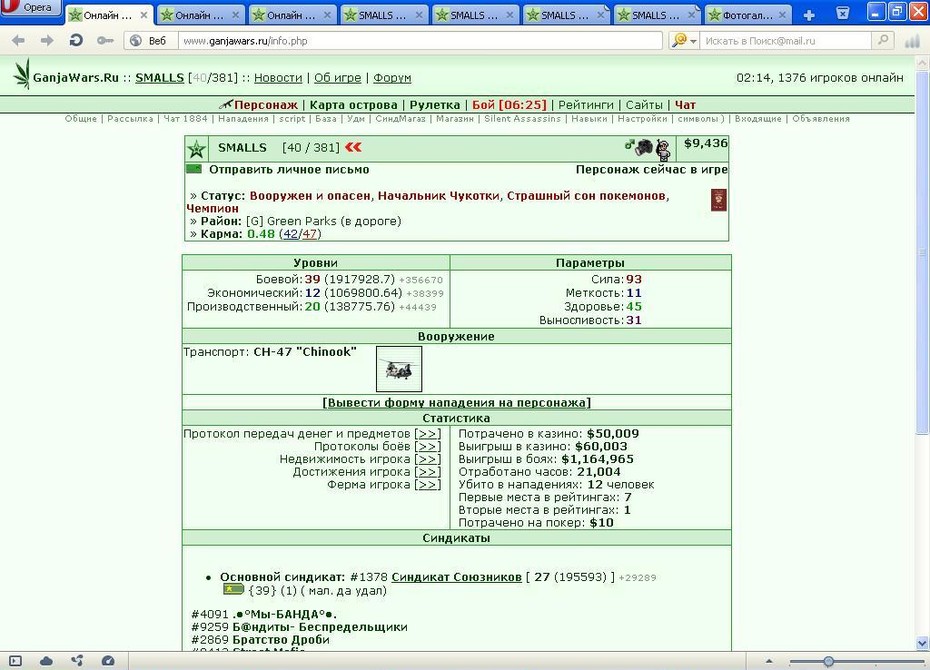The image size is (930, 670).
Task: Click Вывести форму нападения на персонажа link
Action: (x=457, y=403)
